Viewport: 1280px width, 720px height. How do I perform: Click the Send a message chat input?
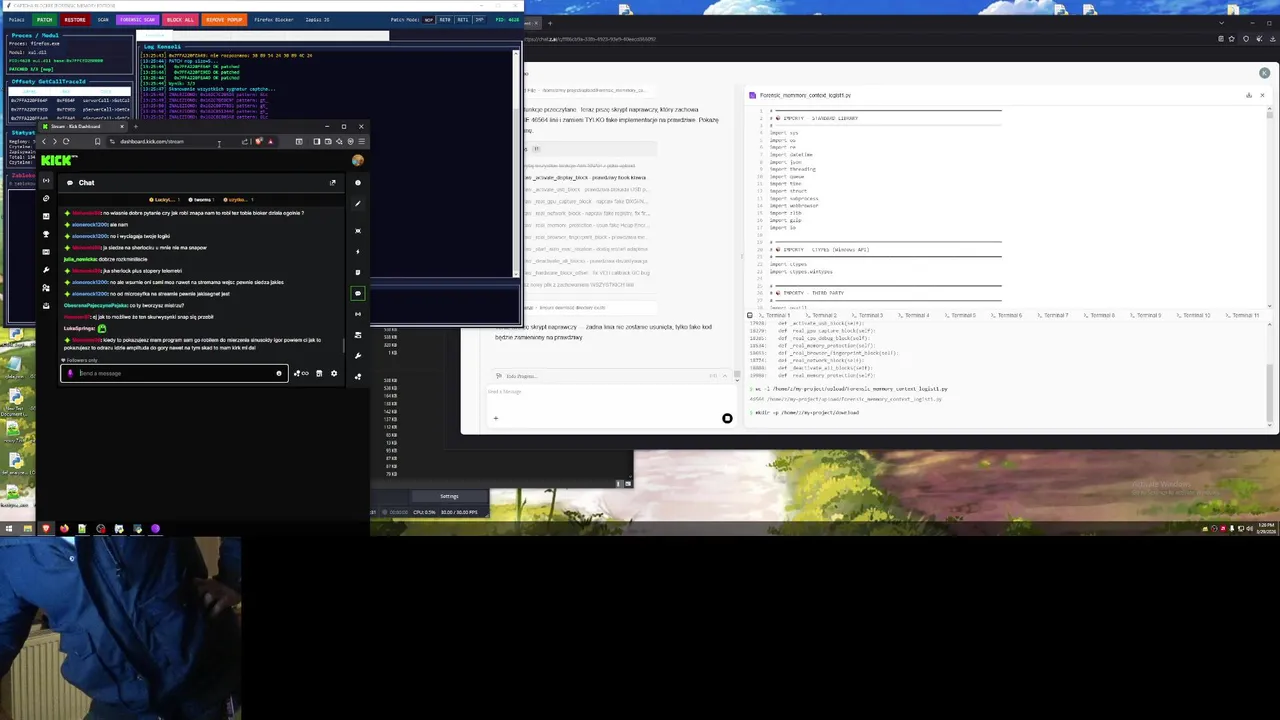point(174,373)
